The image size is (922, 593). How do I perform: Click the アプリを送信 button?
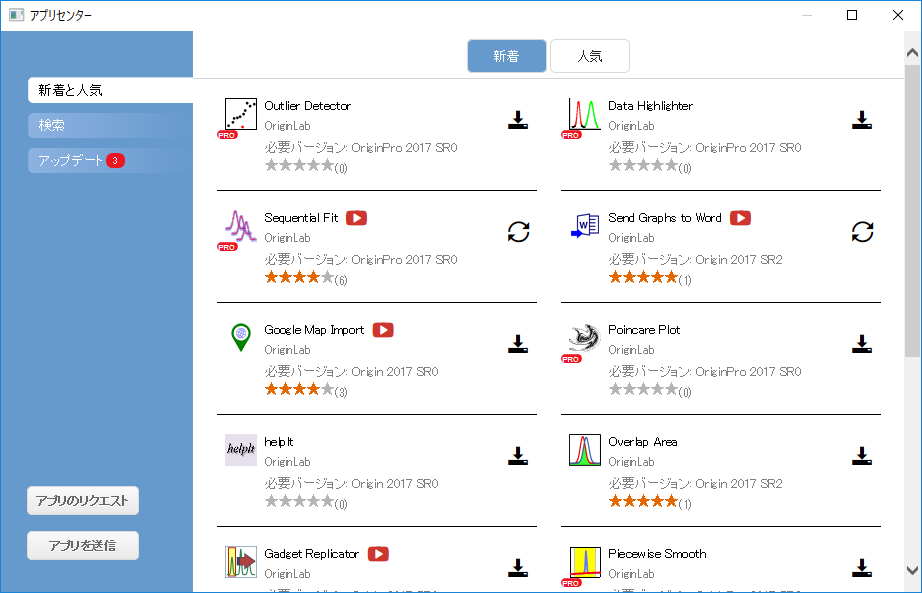[83, 546]
